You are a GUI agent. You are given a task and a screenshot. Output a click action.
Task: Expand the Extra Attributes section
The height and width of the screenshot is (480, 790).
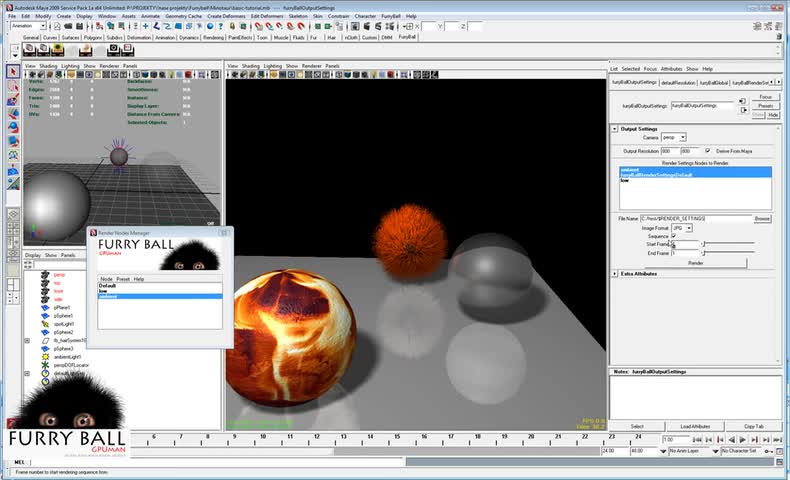[614, 273]
